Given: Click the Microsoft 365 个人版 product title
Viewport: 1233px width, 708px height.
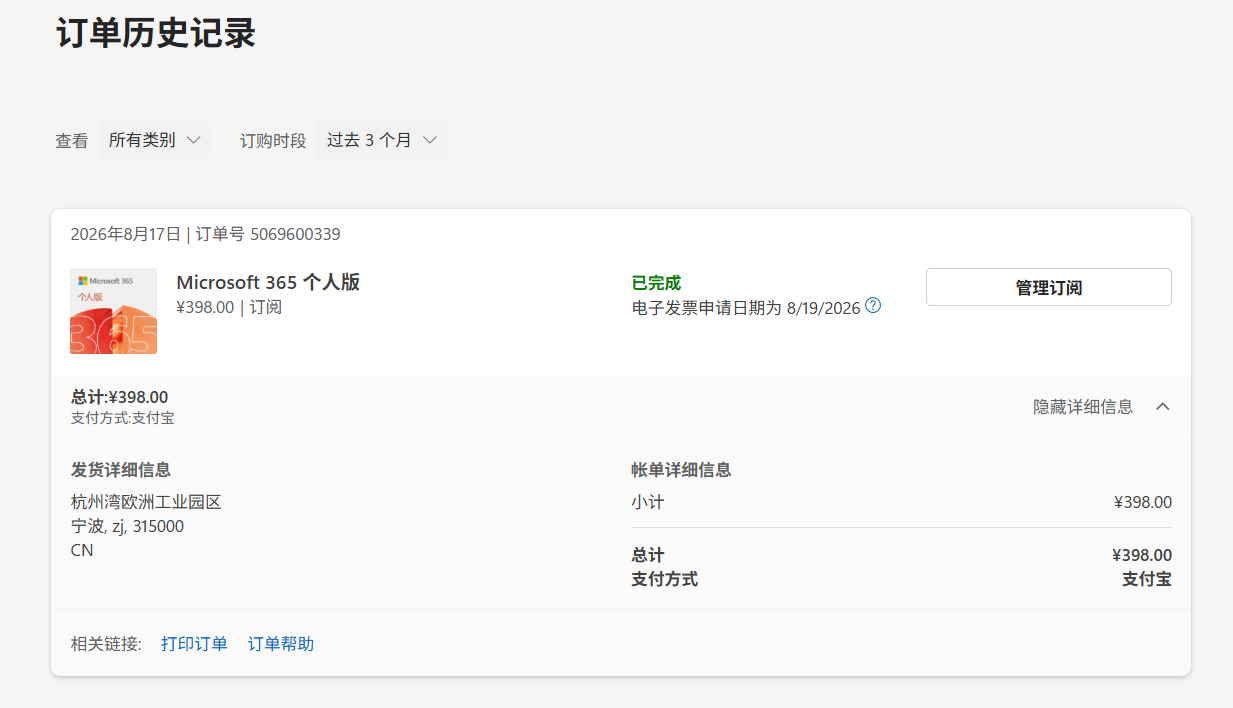Looking at the screenshot, I should 268,282.
